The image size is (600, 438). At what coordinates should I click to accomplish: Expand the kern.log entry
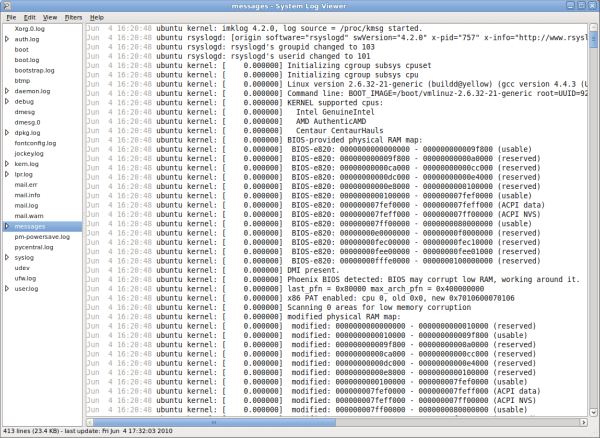tap(7, 164)
